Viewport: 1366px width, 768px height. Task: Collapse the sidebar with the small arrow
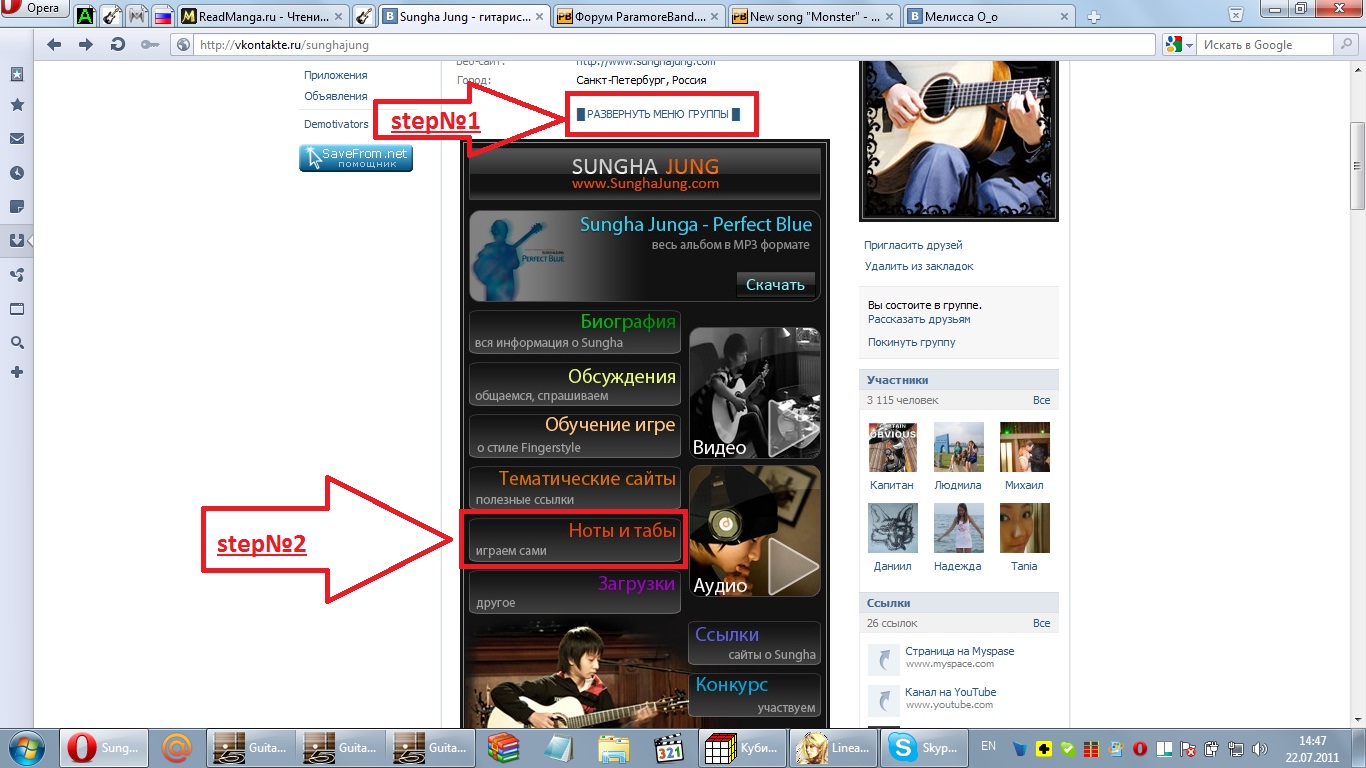tap(30, 241)
